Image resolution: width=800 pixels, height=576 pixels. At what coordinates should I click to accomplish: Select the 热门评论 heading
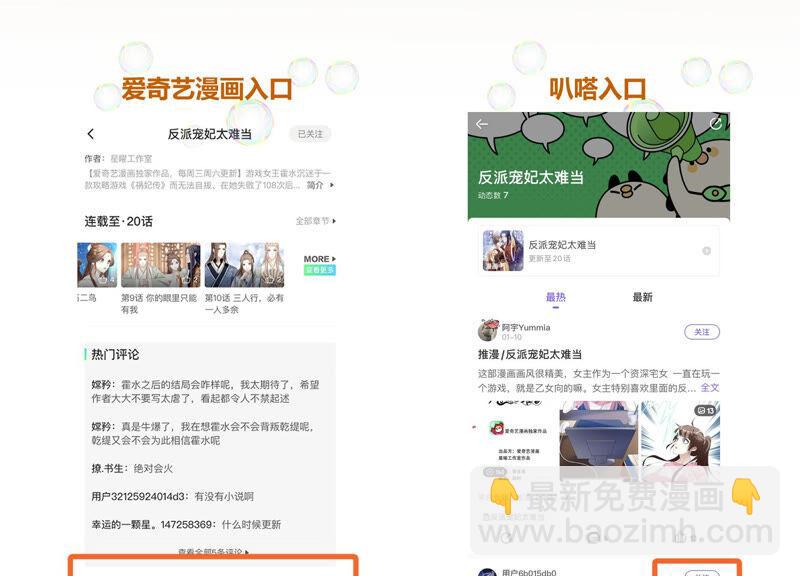click(115, 355)
